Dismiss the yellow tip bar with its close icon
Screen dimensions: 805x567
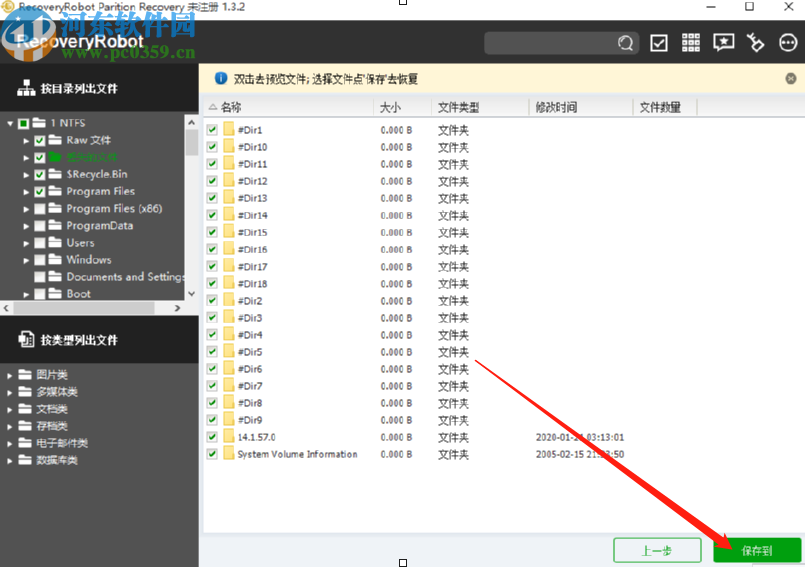(x=791, y=78)
